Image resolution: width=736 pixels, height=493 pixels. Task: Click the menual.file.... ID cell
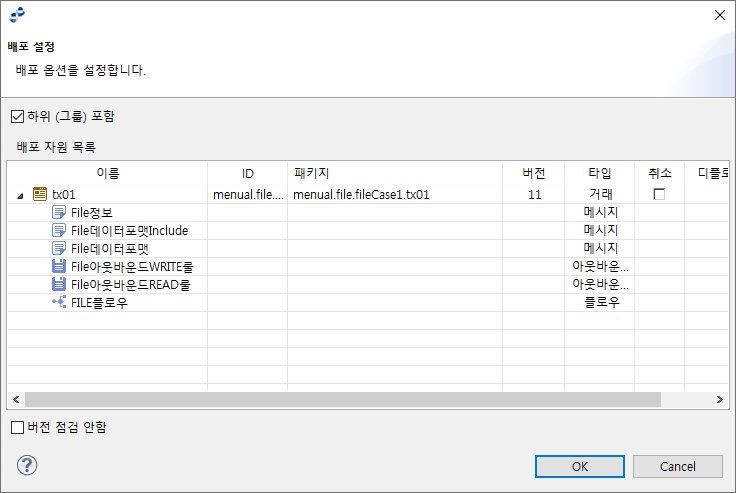pos(248,194)
